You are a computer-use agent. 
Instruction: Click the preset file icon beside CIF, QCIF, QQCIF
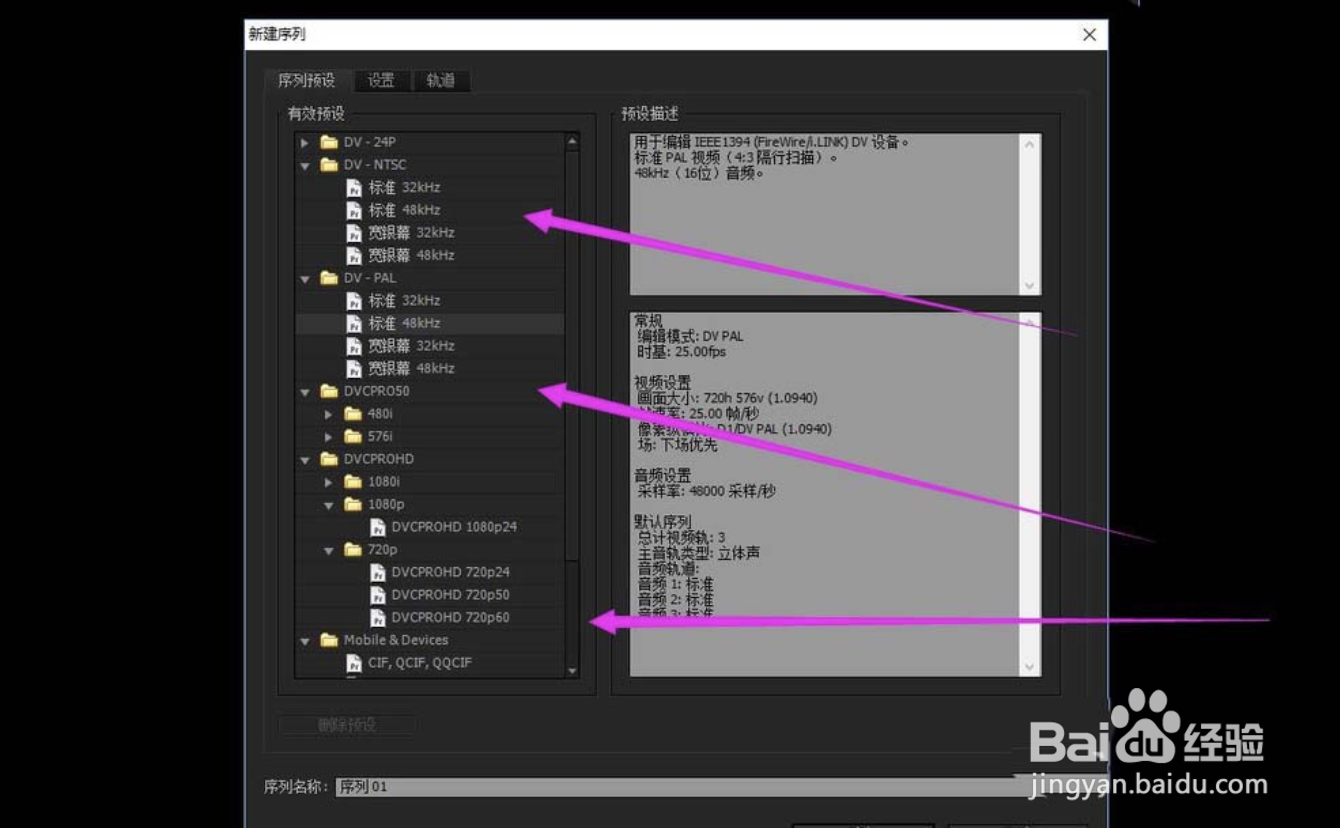pos(353,663)
